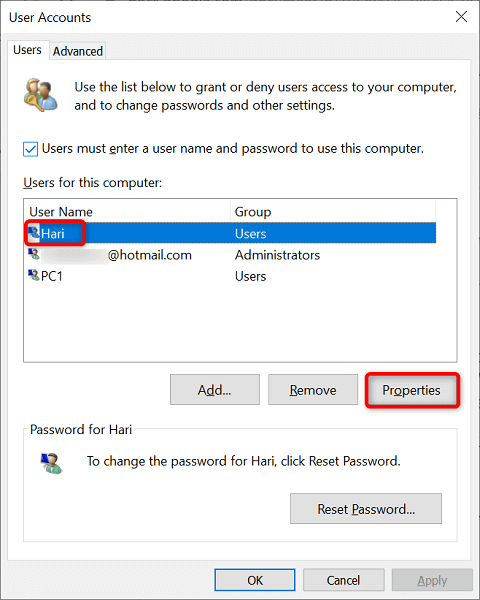Click the users-with-key icon in the header
This screenshot has height=600, width=480.
tap(41, 95)
